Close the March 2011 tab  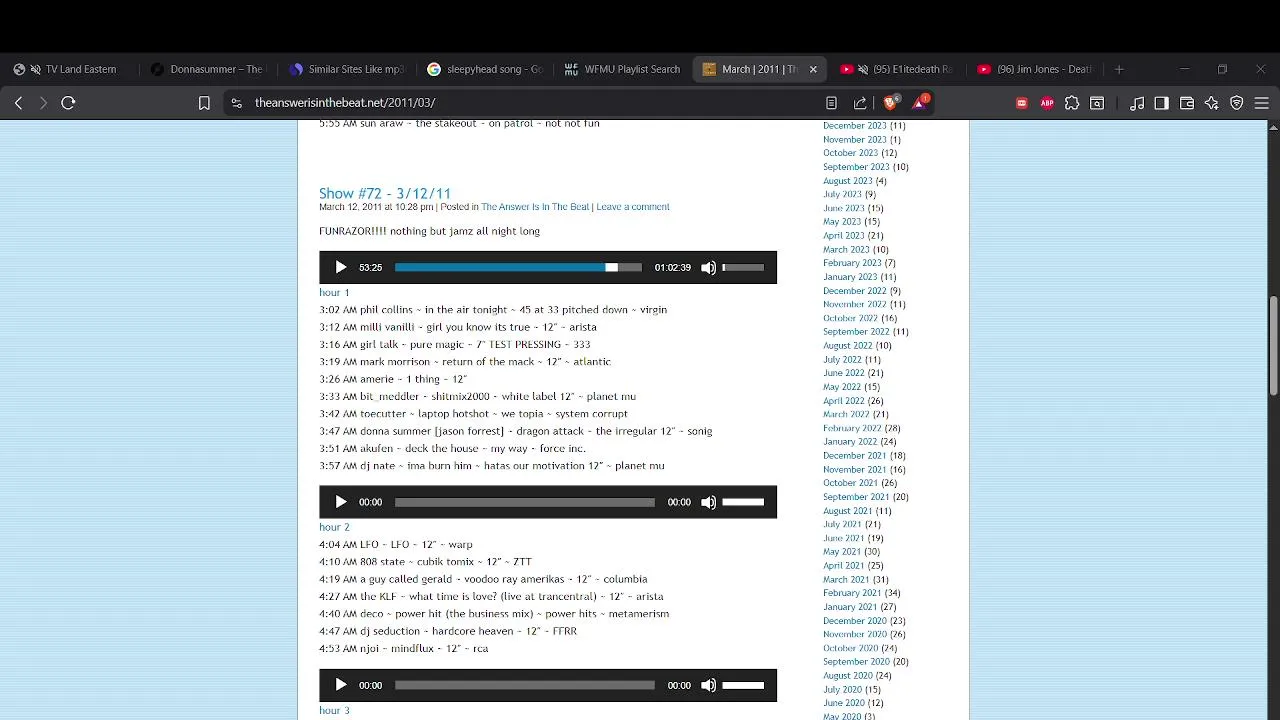[x=813, y=69]
